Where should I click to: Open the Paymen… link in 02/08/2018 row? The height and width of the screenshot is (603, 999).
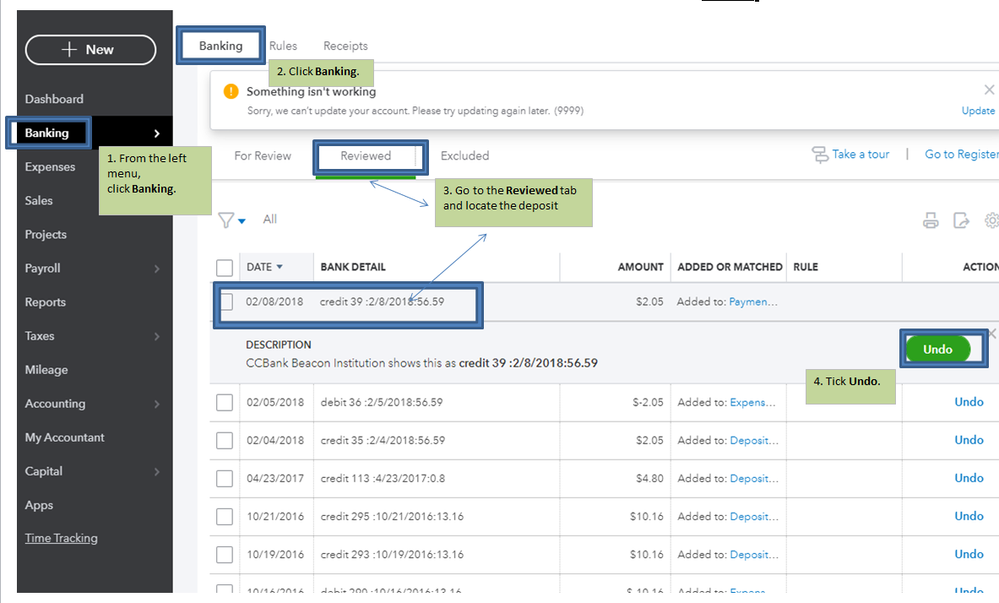point(753,302)
